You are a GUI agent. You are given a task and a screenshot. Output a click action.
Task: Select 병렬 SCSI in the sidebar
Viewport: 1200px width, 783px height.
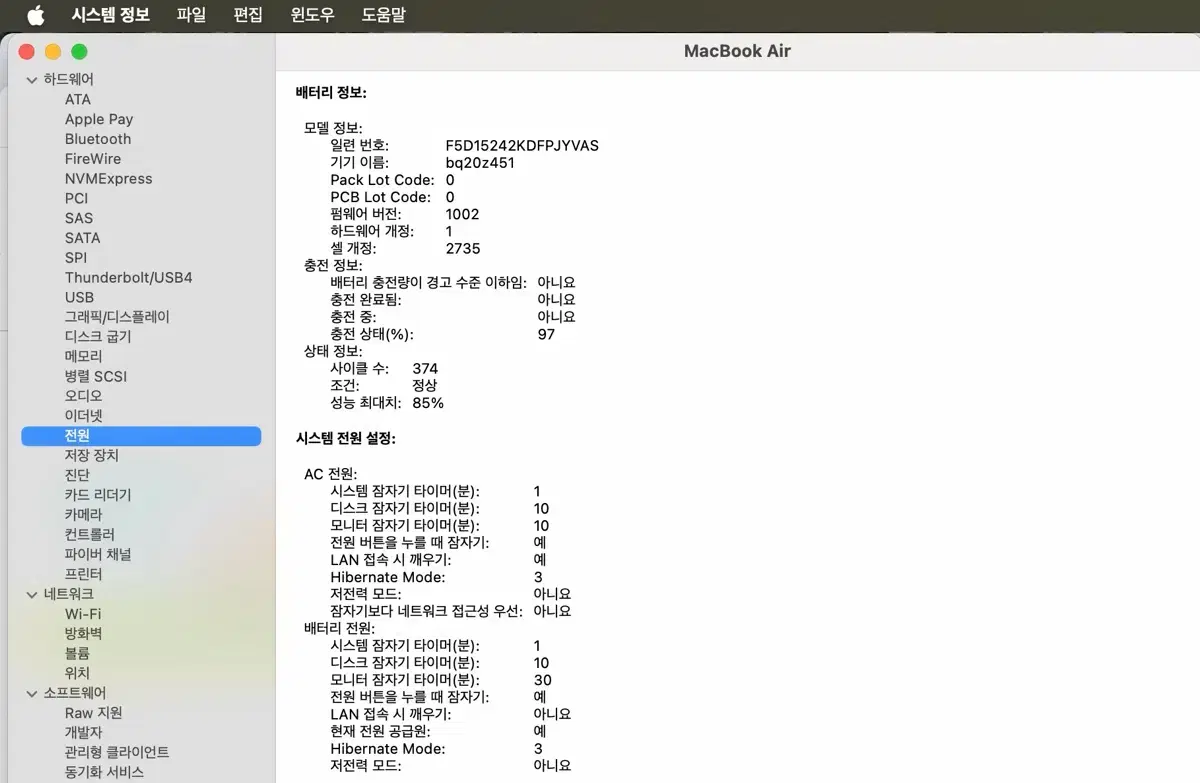coord(96,376)
